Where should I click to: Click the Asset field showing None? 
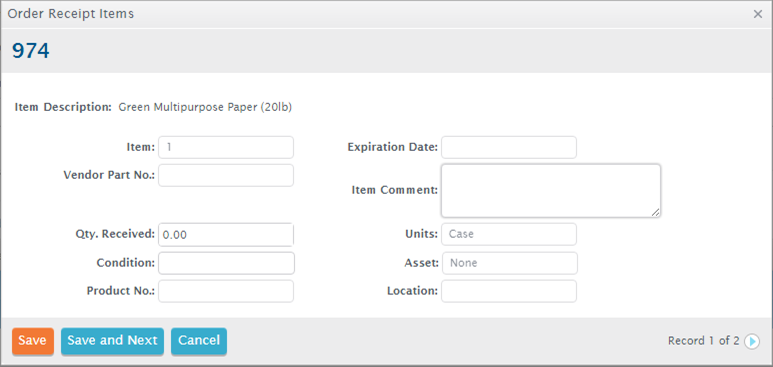510,263
